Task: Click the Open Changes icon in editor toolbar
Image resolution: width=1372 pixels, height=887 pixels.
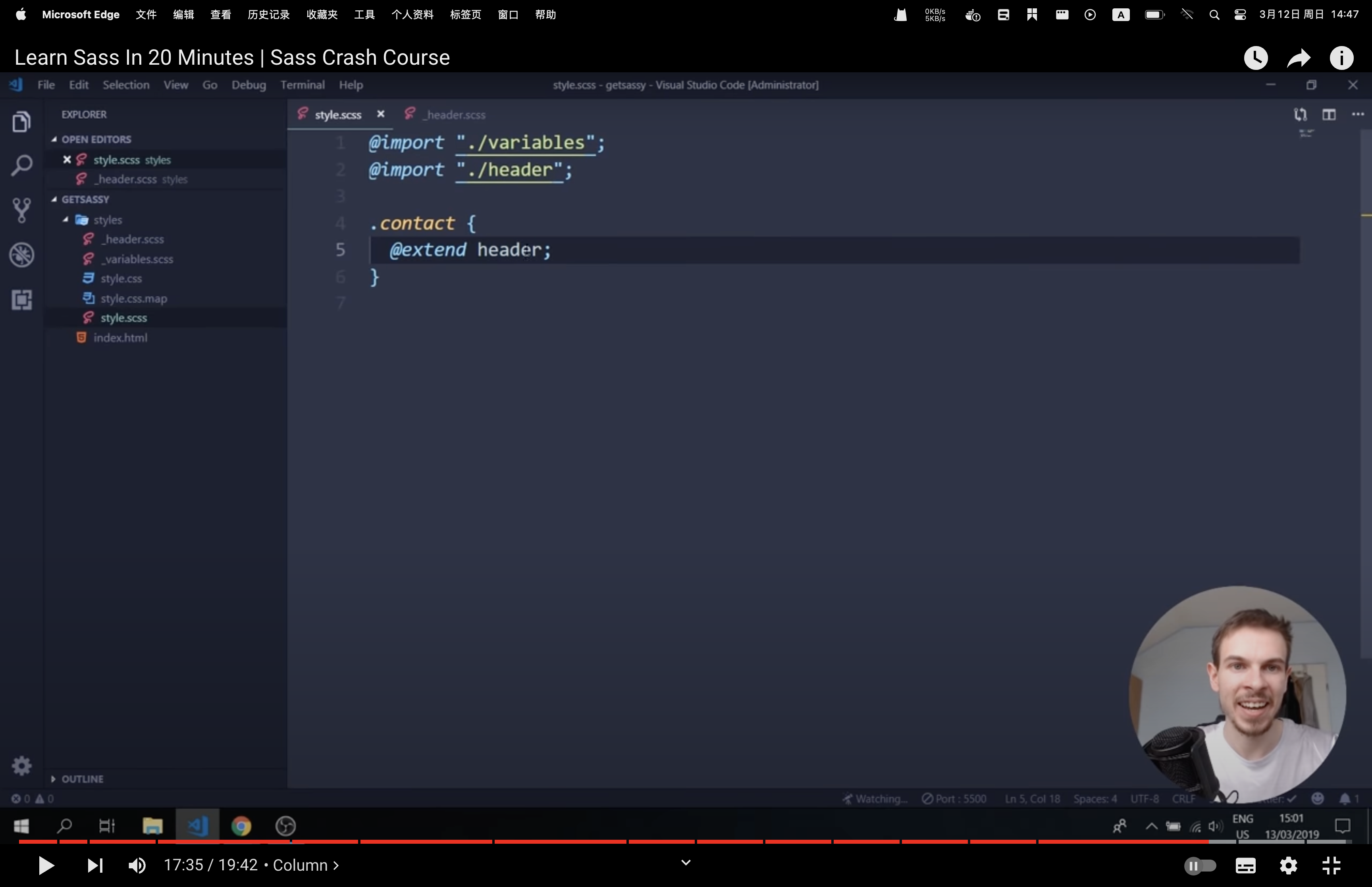Action: point(1300,114)
